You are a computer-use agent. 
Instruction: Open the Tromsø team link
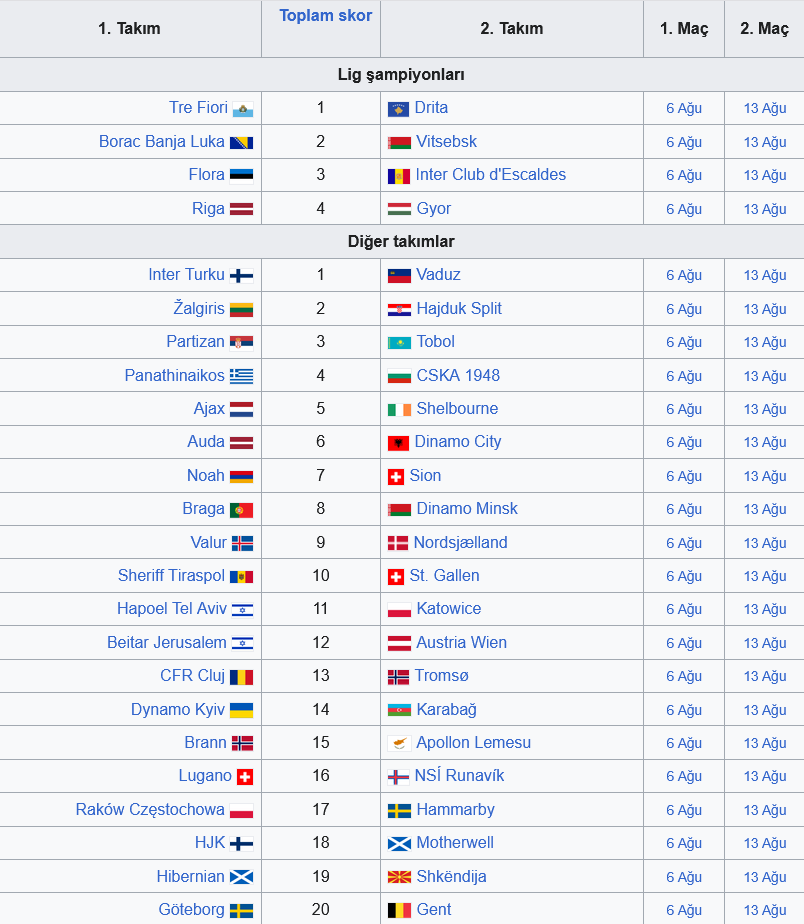pyautogui.click(x=441, y=675)
